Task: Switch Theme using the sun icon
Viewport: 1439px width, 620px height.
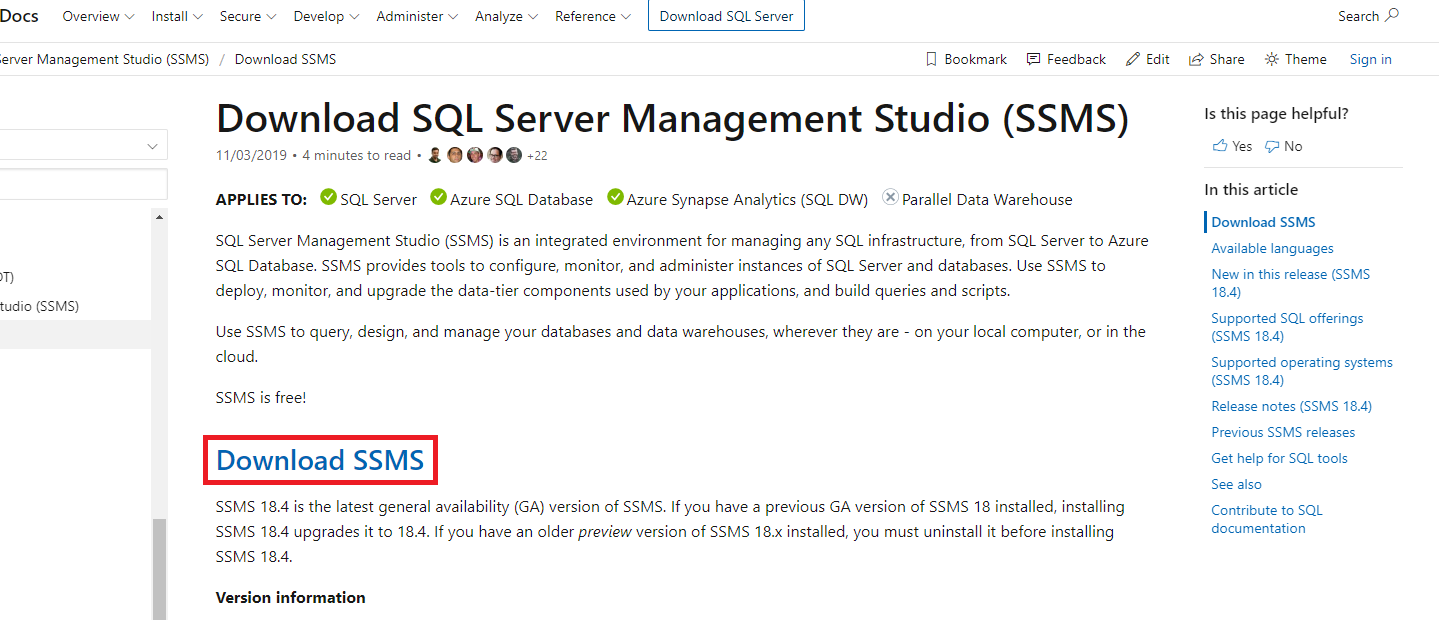Action: pyautogui.click(x=1270, y=59)
